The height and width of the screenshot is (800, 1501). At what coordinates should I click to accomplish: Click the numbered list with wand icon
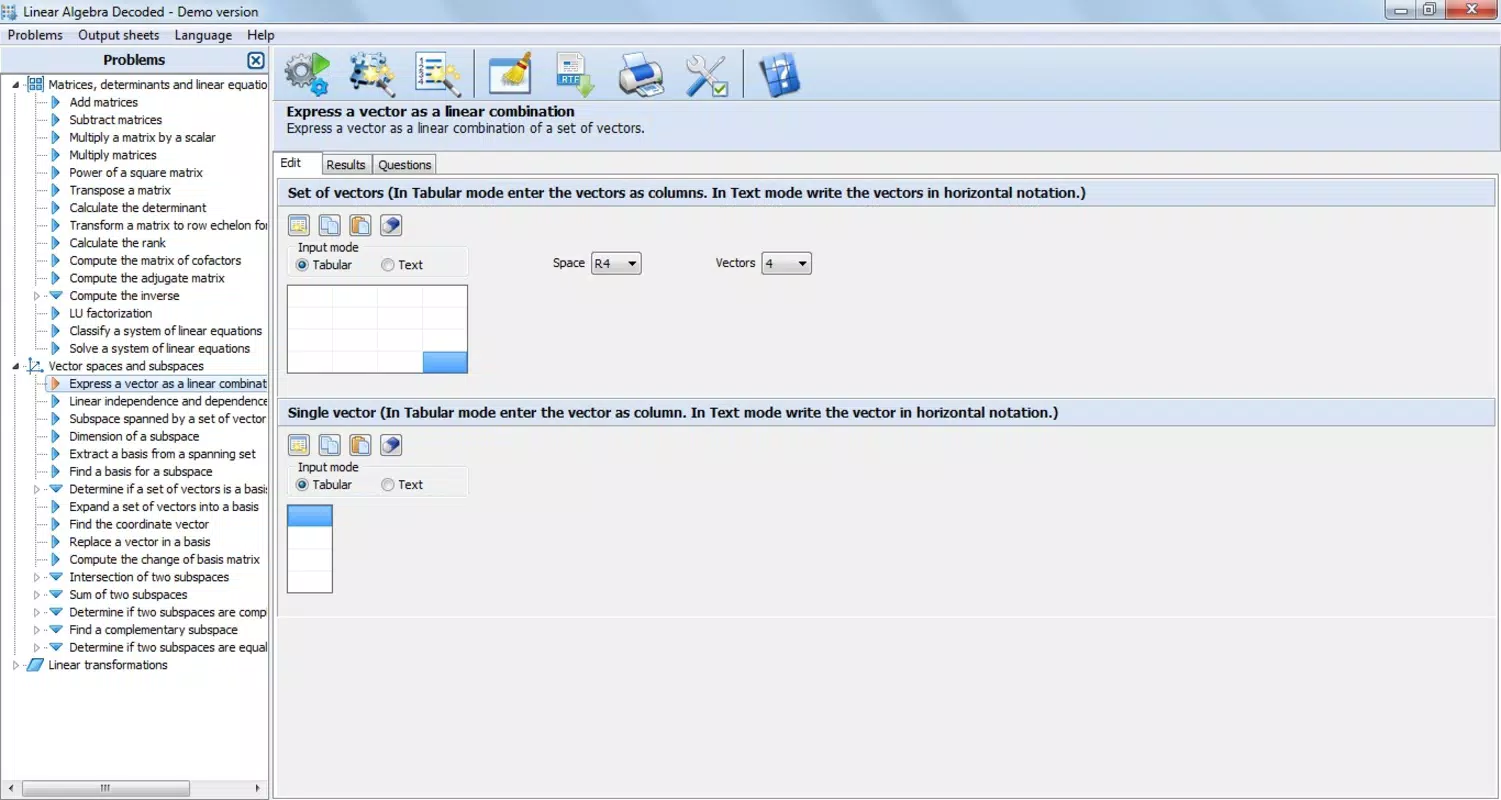point(437,74)
